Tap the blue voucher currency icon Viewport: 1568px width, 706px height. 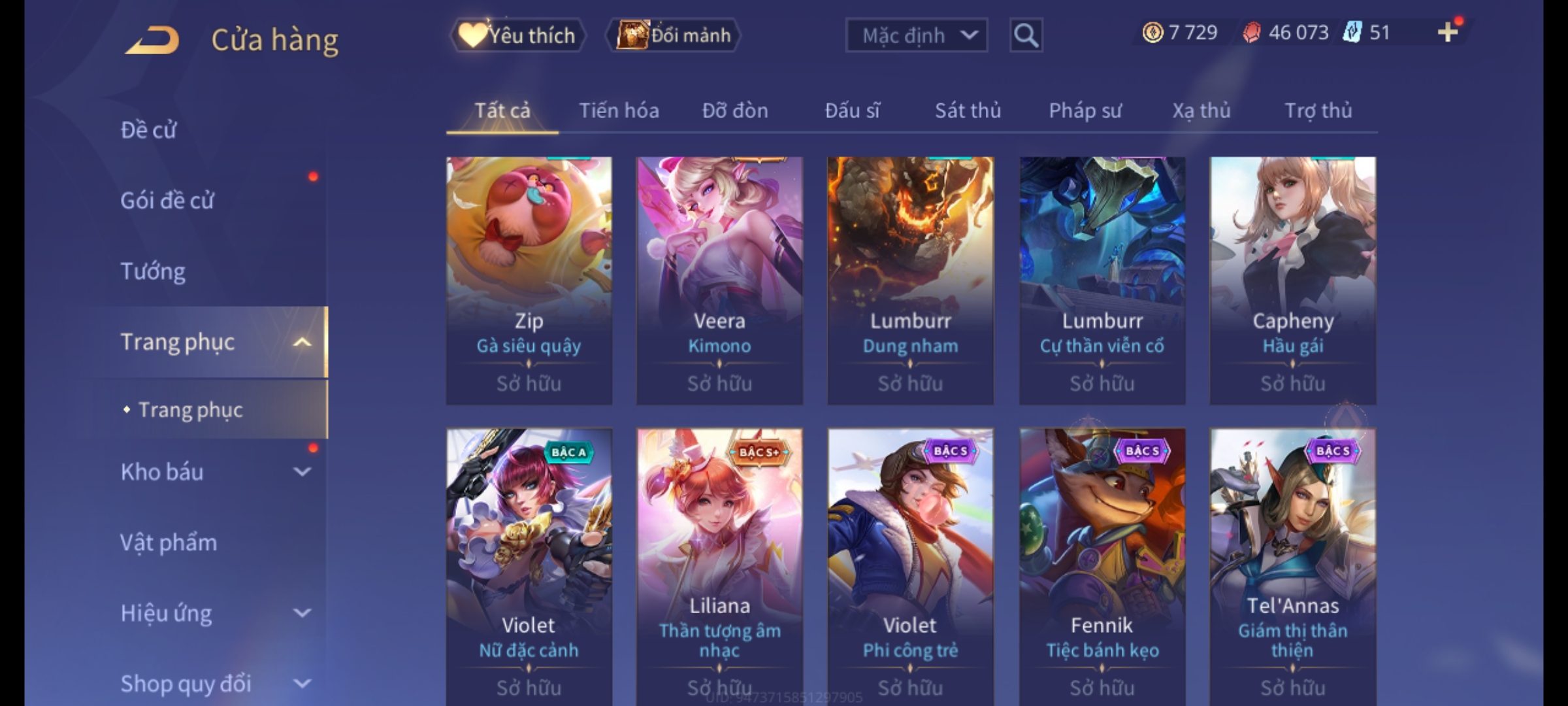(1352, 32)
